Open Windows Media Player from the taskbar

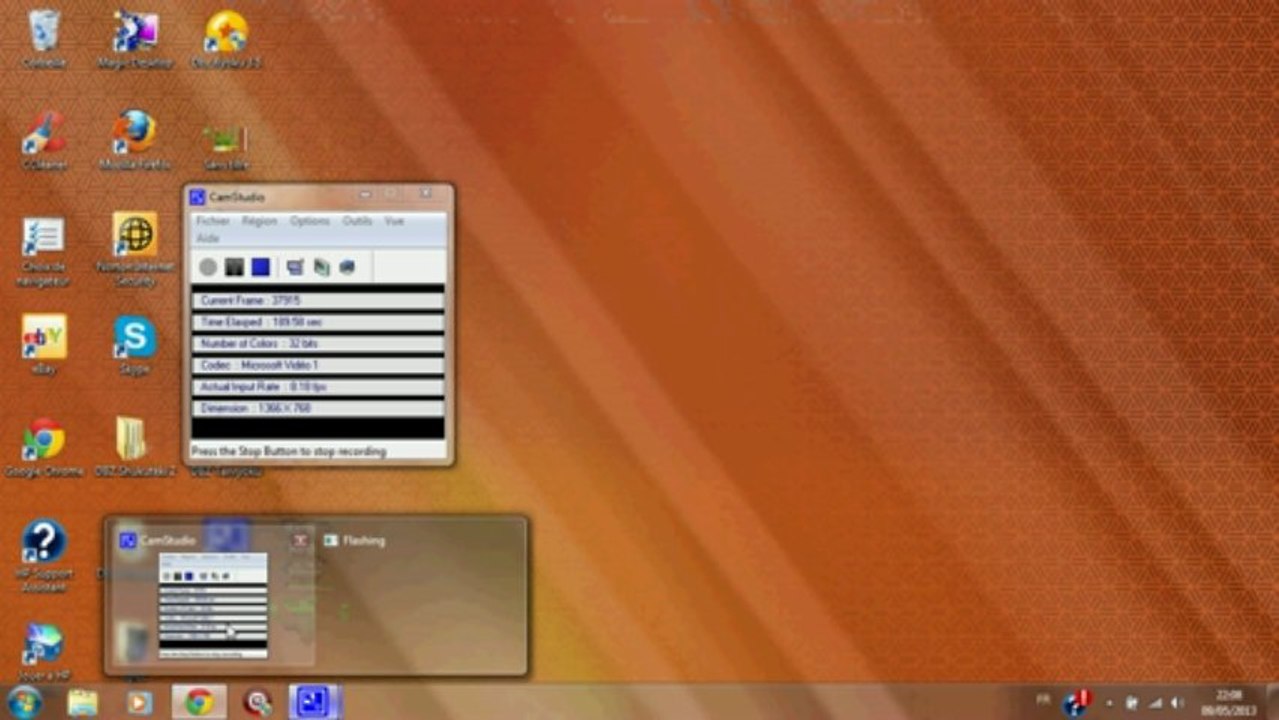point(140,702)
